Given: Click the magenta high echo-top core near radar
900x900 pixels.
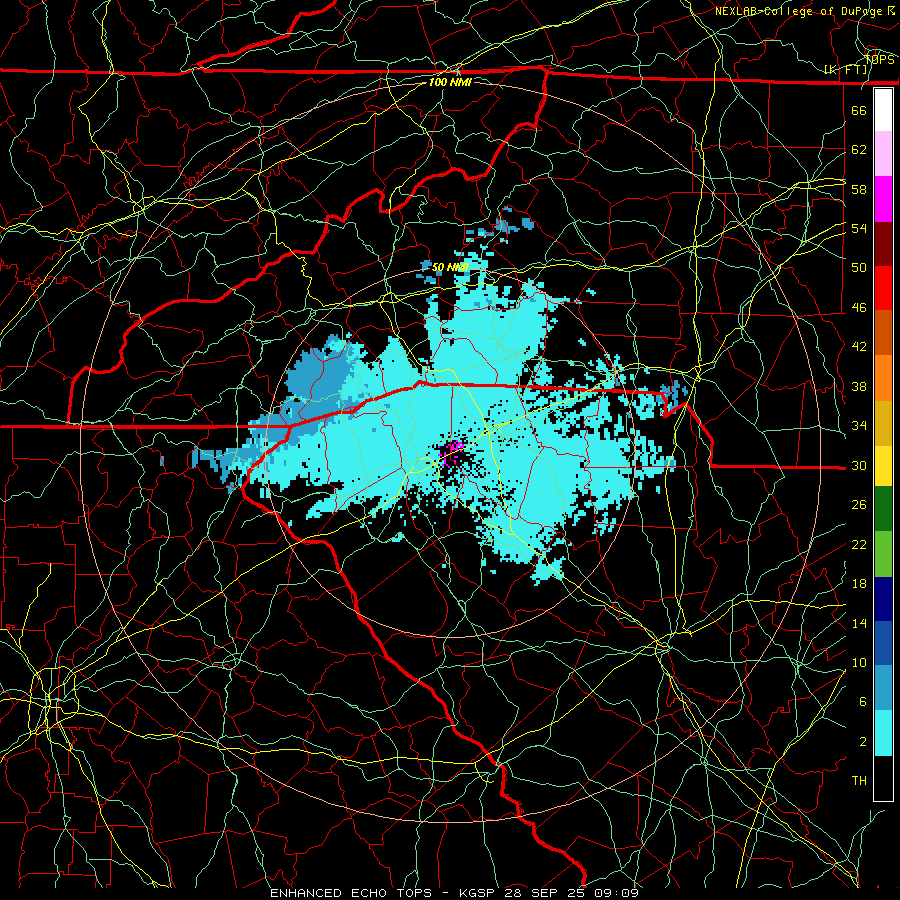Looking at the screenshot, I should pyautogui.click(x=451, y=451).
